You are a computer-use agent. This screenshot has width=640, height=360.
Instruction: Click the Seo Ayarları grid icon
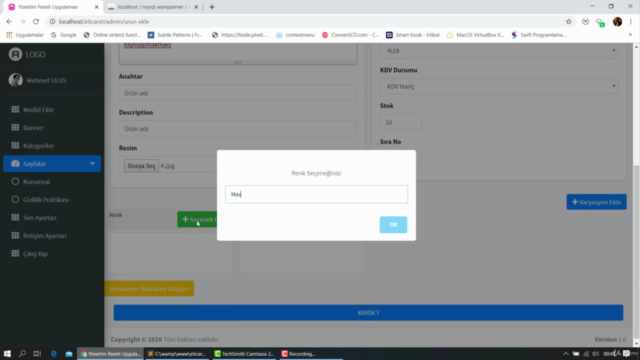coord(15,217)
